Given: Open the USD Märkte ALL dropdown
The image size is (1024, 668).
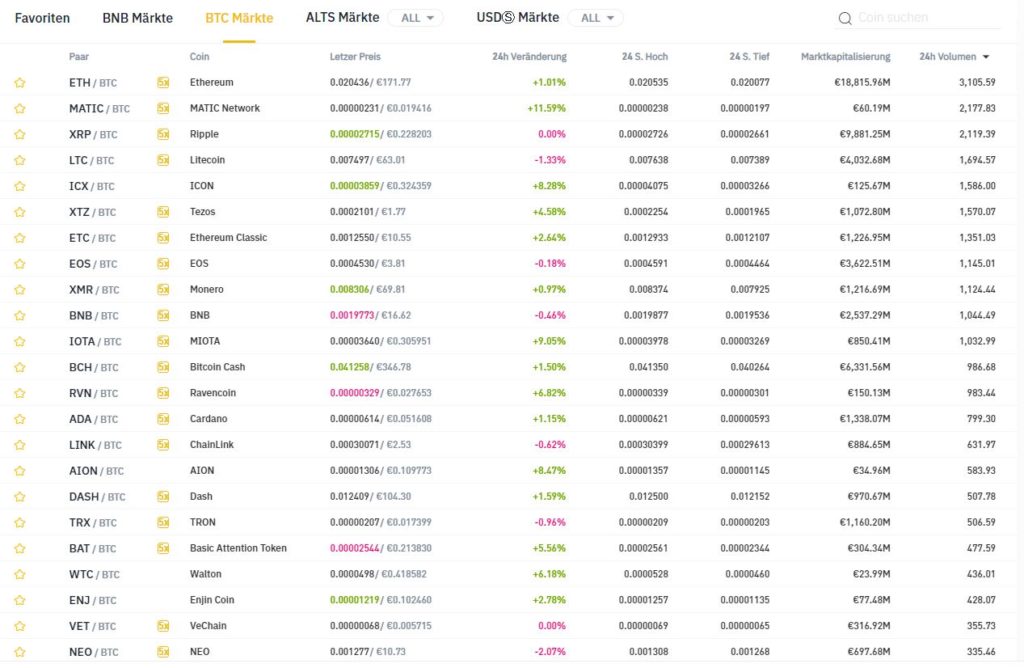Looking at the screenshot, I should pos(596,18).
